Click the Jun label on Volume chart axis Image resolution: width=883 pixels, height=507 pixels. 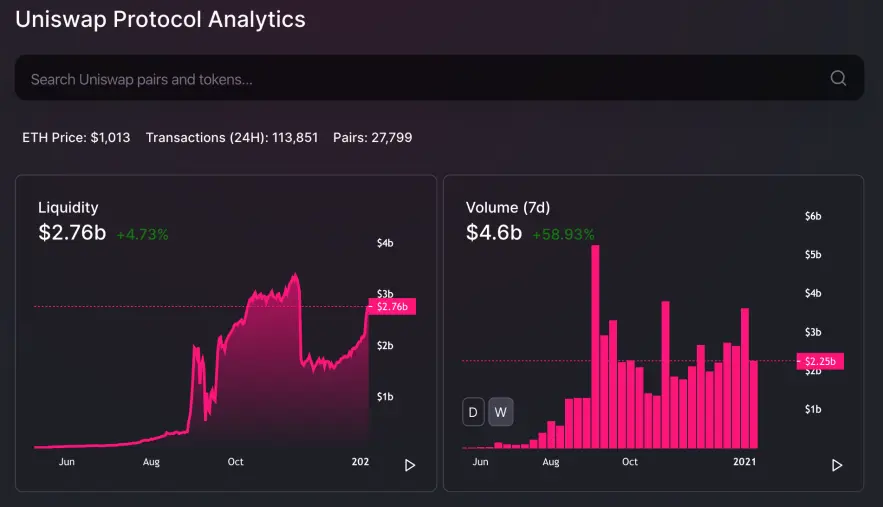click(480, 461)
